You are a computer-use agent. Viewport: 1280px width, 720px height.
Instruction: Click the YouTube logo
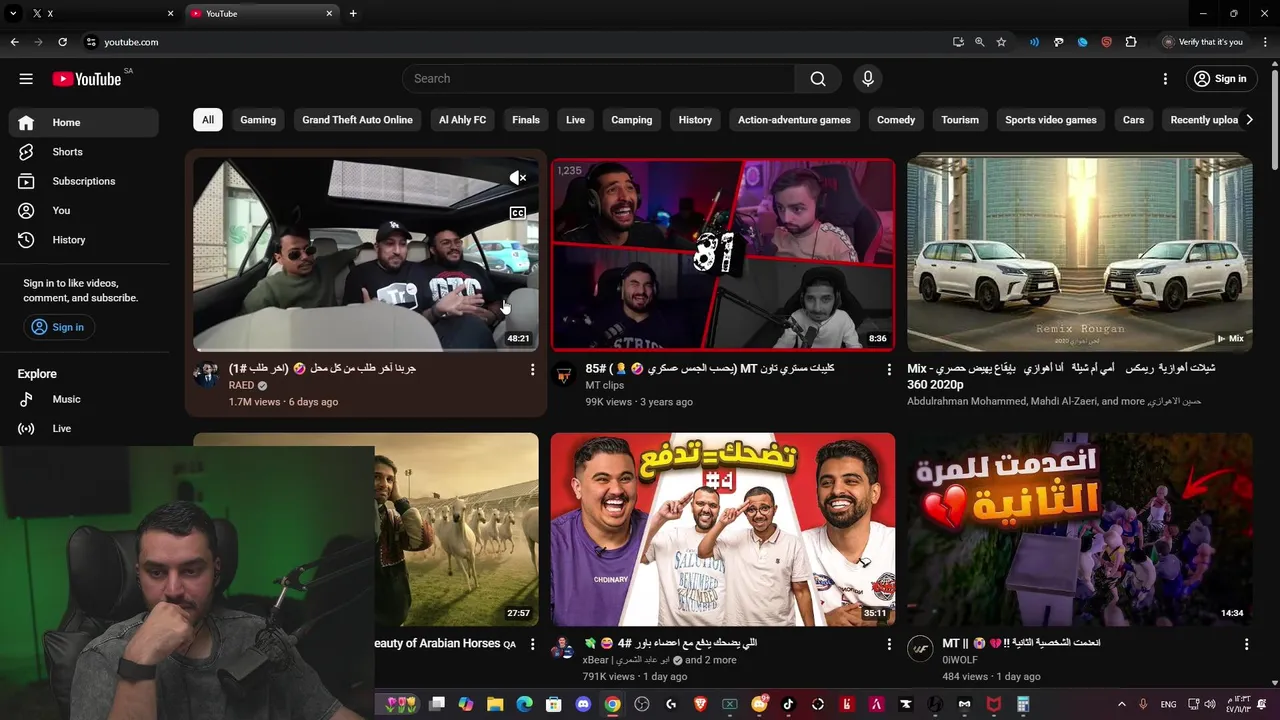[x=86, y=79]
